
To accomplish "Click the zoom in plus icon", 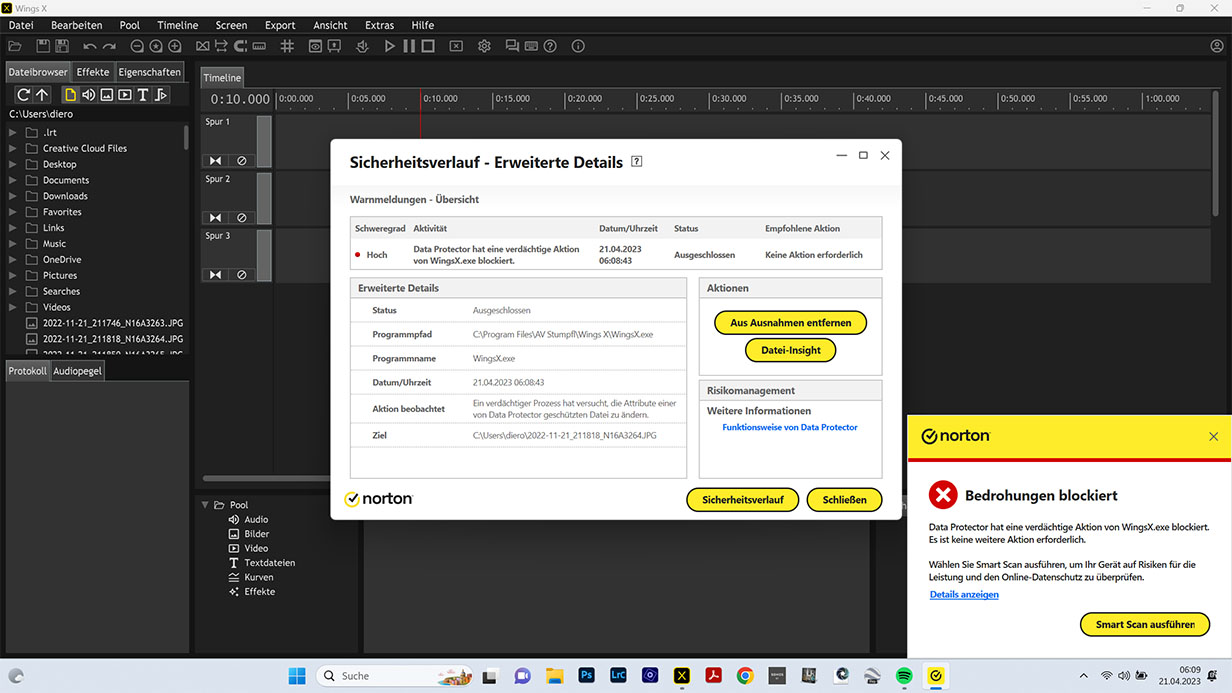I will click(174, 46).
